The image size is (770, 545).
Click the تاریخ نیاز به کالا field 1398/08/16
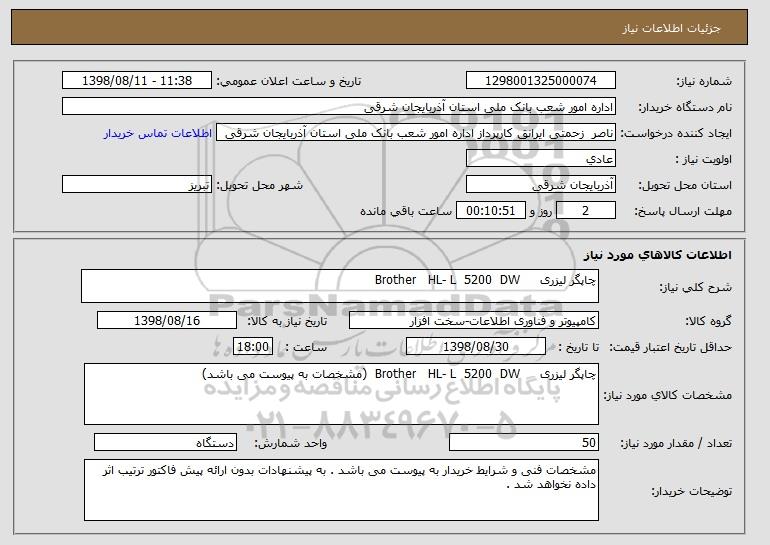click(167, 321)
